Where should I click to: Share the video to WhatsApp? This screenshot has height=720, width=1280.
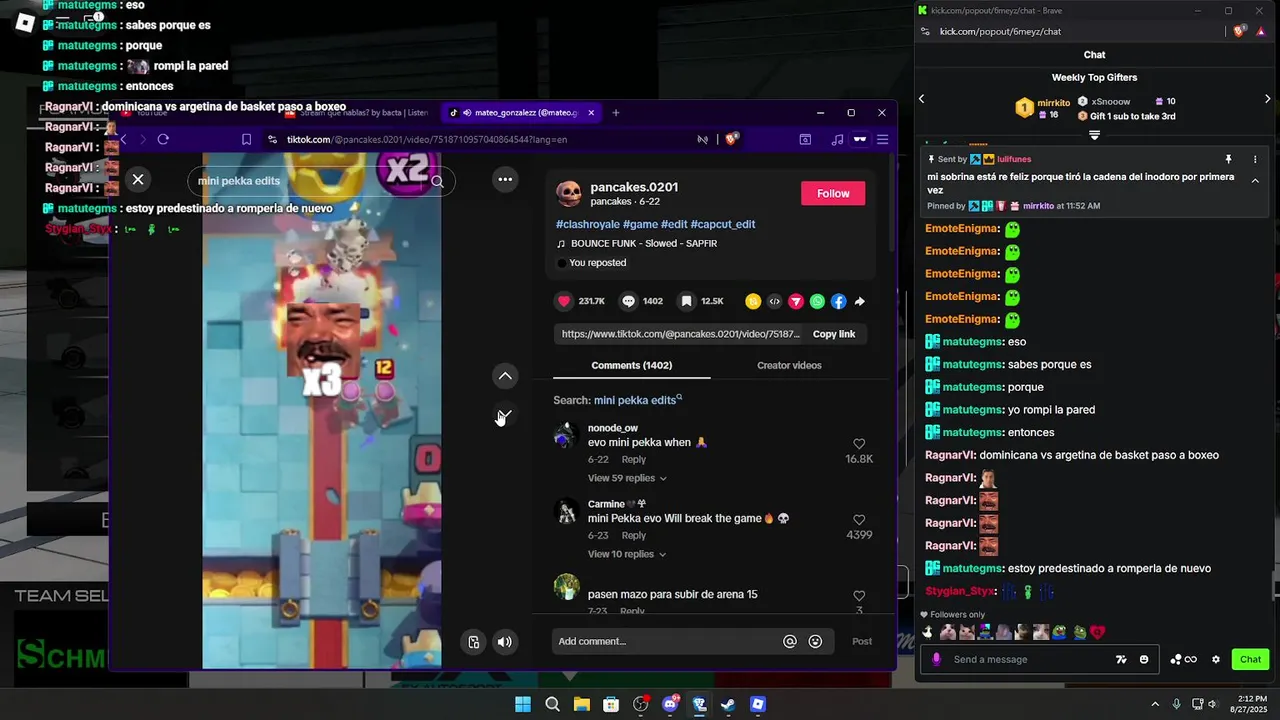click(817, 301)
